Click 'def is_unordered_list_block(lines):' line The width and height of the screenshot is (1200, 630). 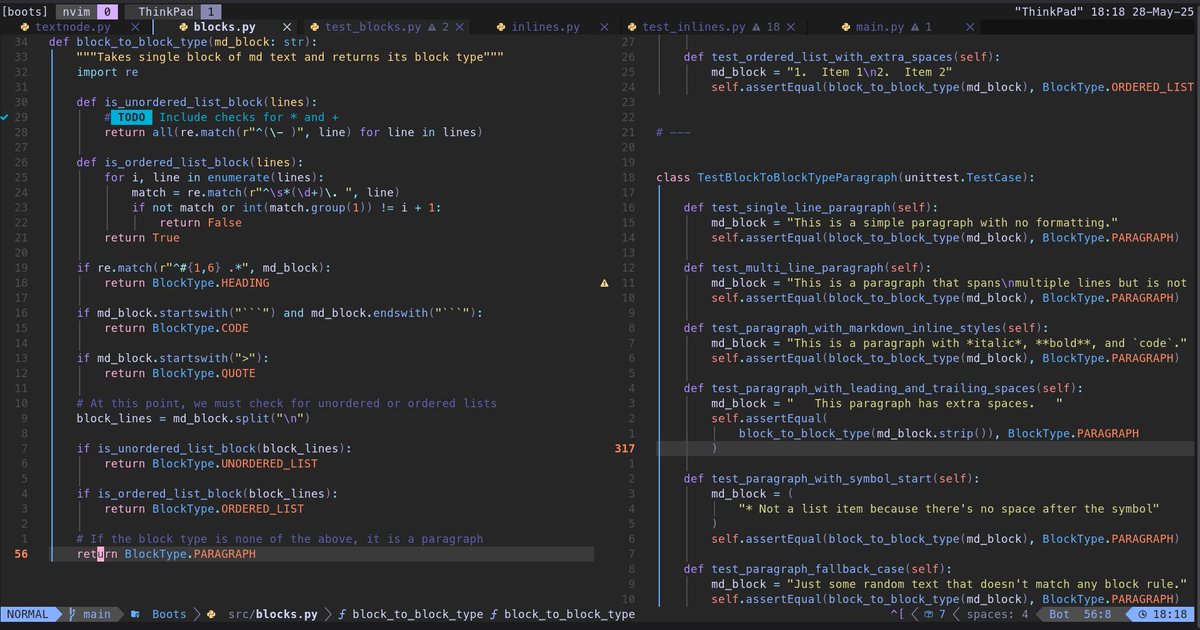196,102
